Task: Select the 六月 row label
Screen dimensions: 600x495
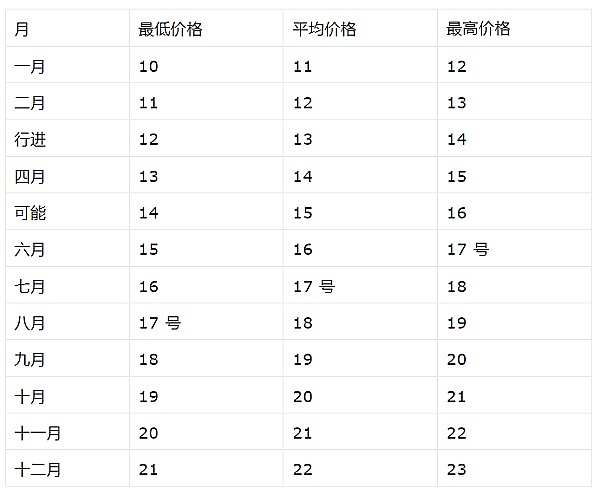Action: click(30, 250)
